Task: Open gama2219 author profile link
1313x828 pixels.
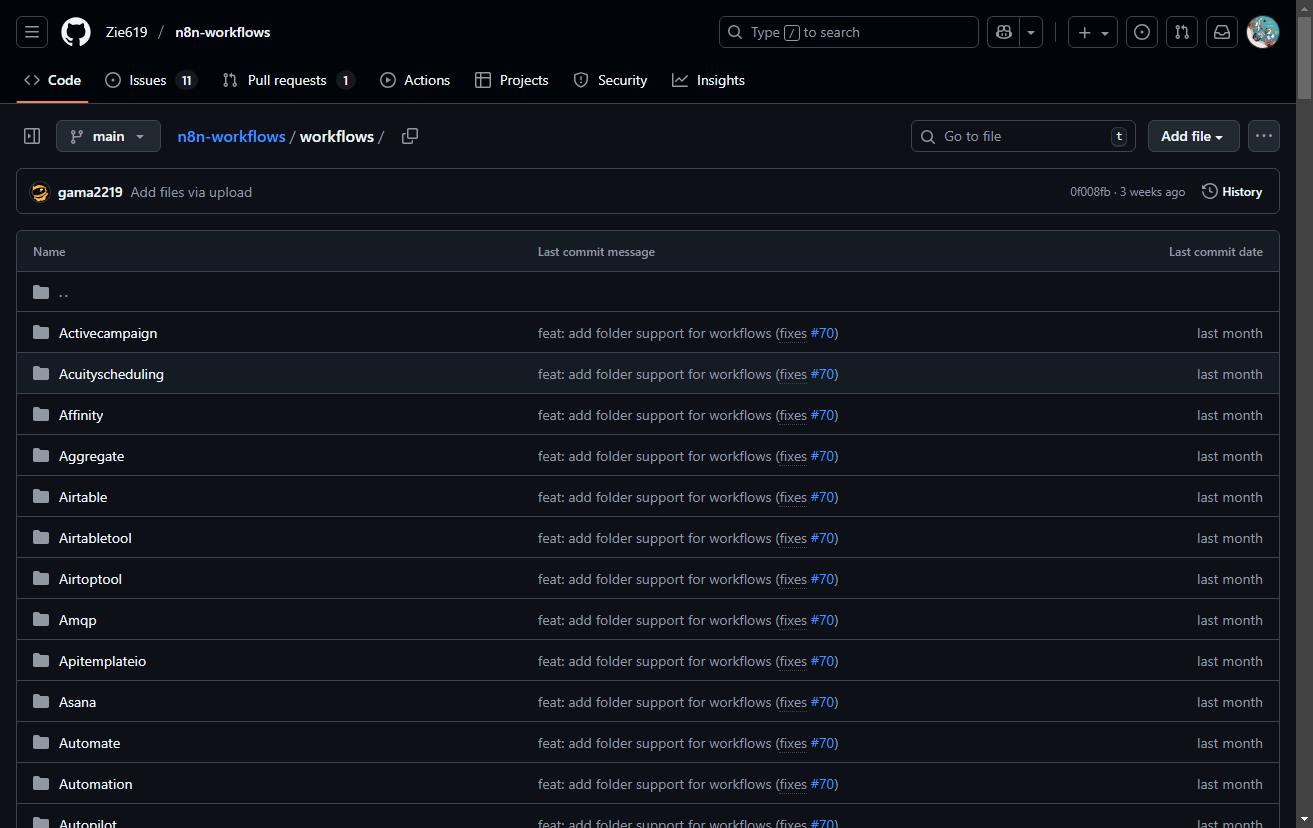Action: [x=90, y=192]
